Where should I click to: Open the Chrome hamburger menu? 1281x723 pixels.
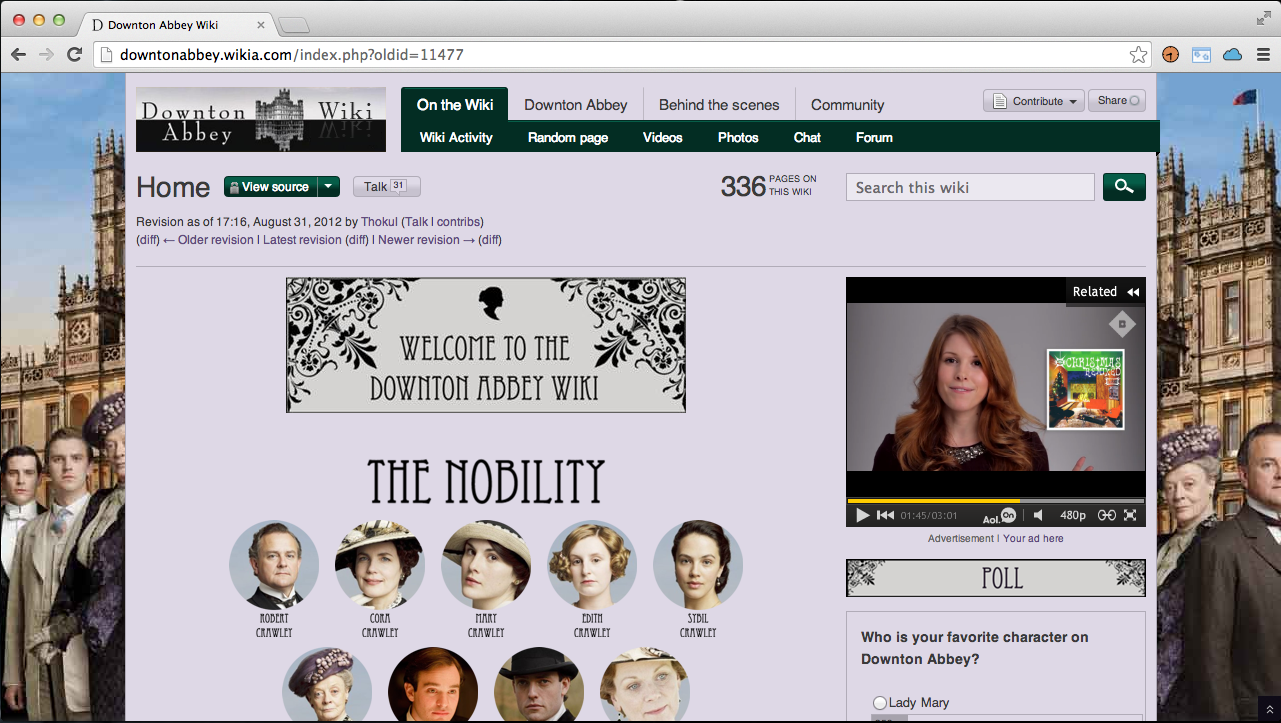(1263, 55)
